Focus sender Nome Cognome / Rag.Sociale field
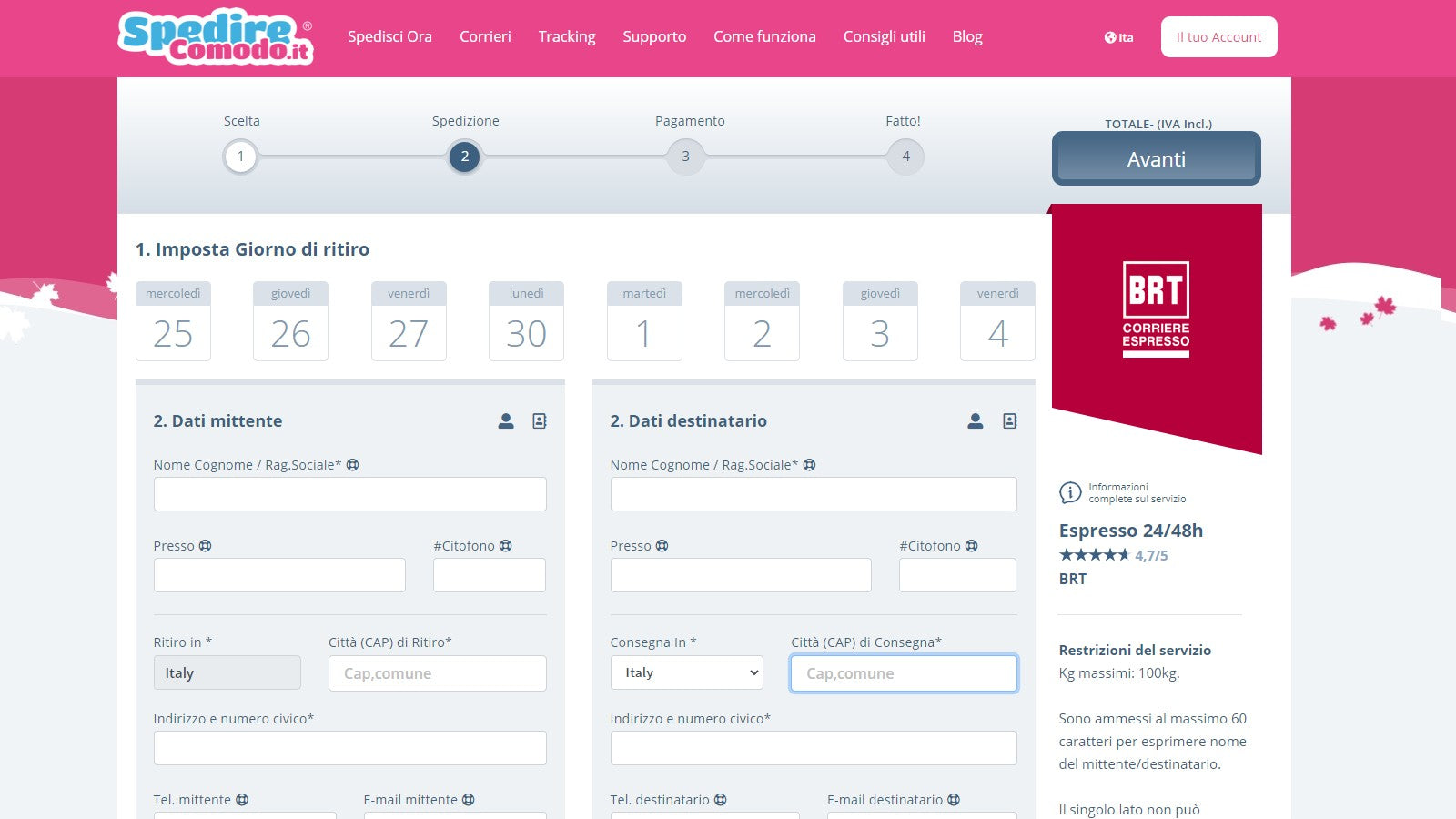This screenshot has width=1456, height=819. click(350, 494)
